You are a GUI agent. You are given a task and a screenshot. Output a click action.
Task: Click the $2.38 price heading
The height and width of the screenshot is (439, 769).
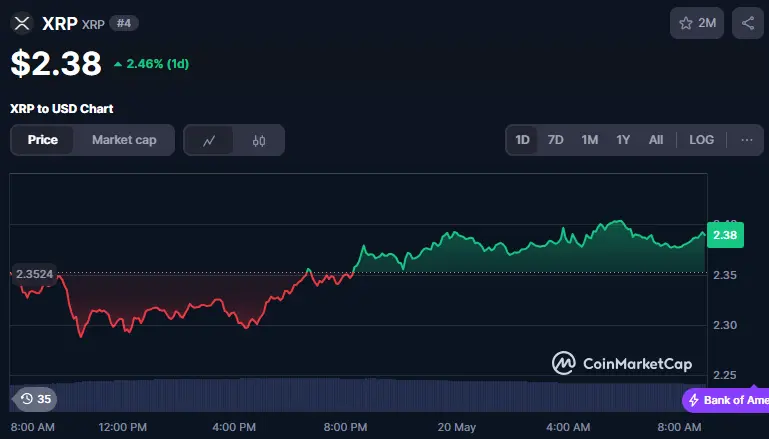coord(56,63)
